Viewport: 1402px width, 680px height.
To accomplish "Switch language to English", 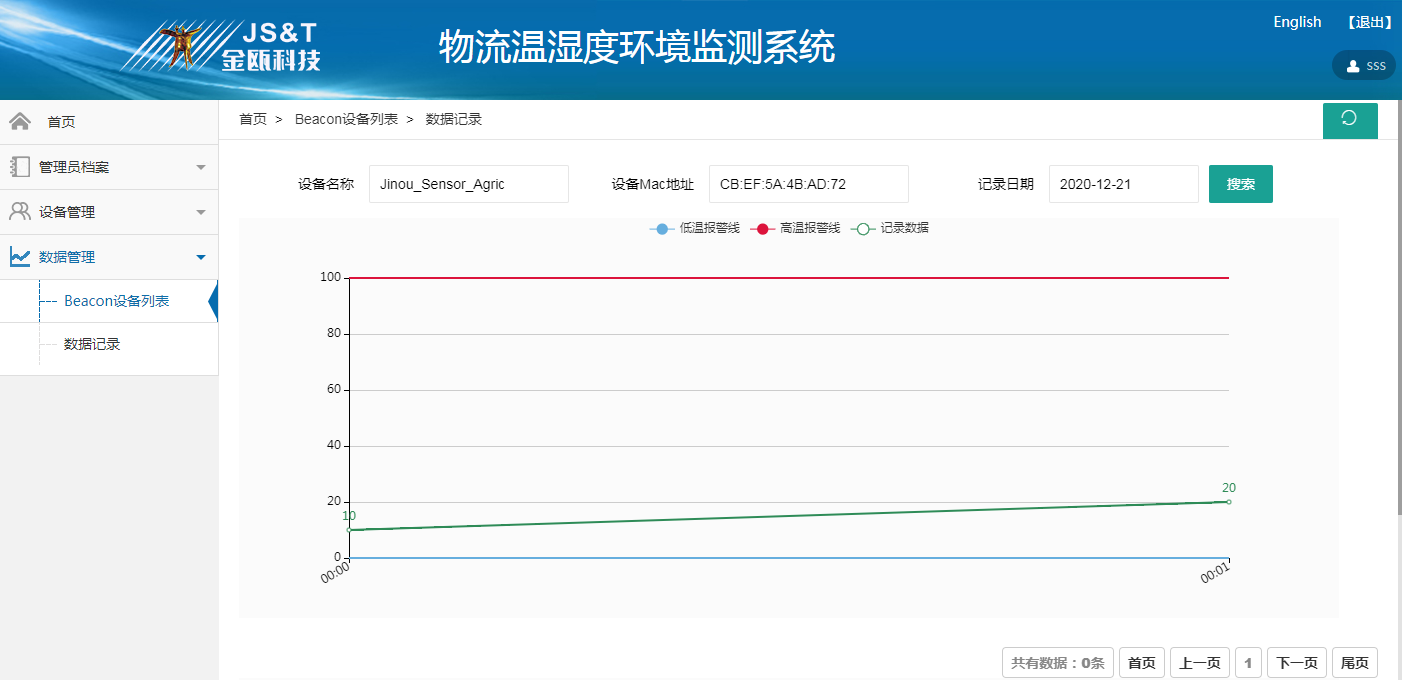I will (x=1297, y=22).
